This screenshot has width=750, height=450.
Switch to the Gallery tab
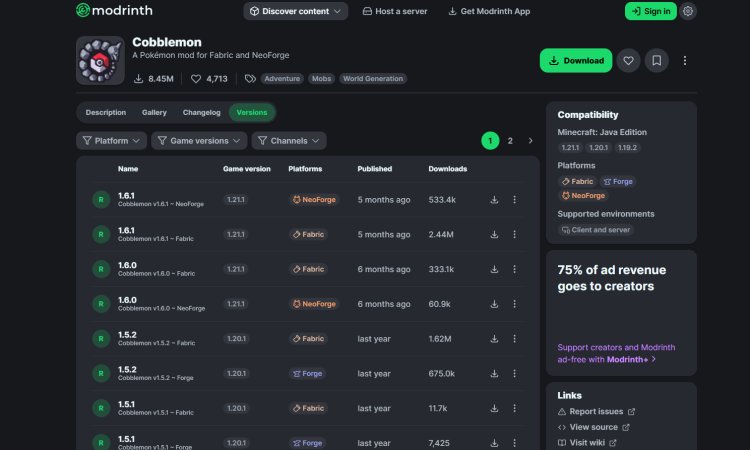154,112
